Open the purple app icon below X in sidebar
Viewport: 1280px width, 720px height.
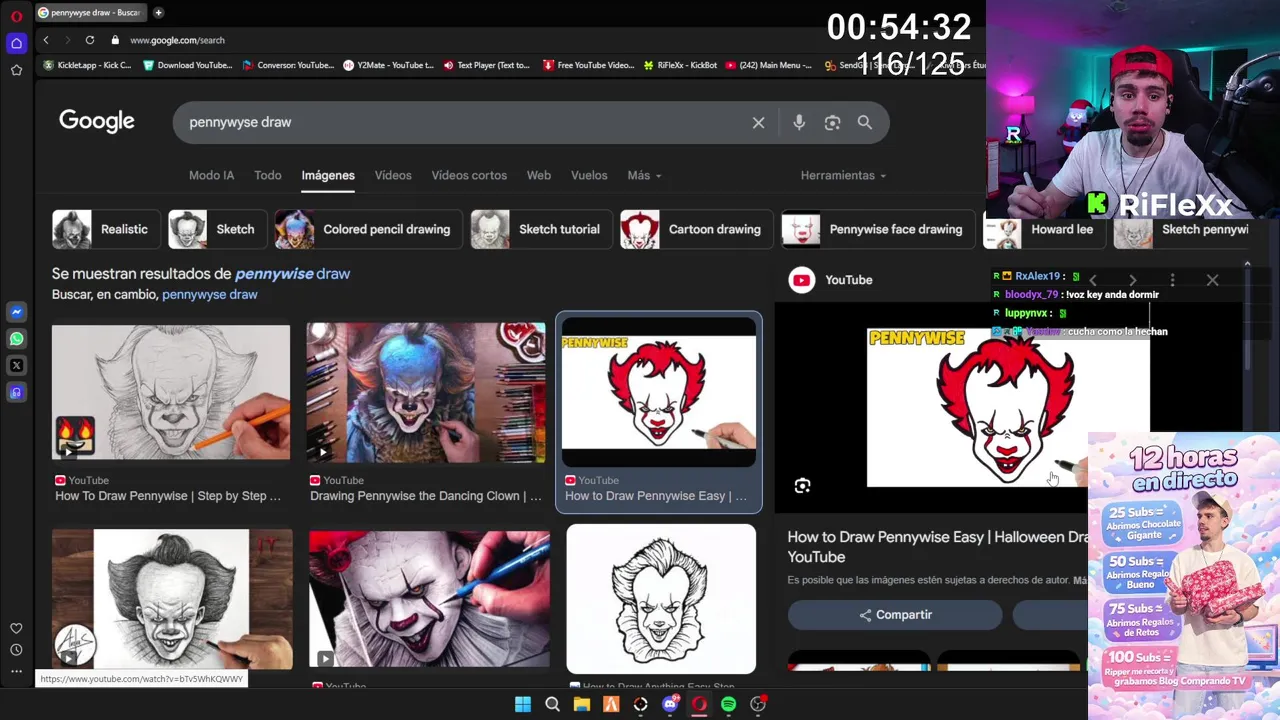[x=16, y=393]
